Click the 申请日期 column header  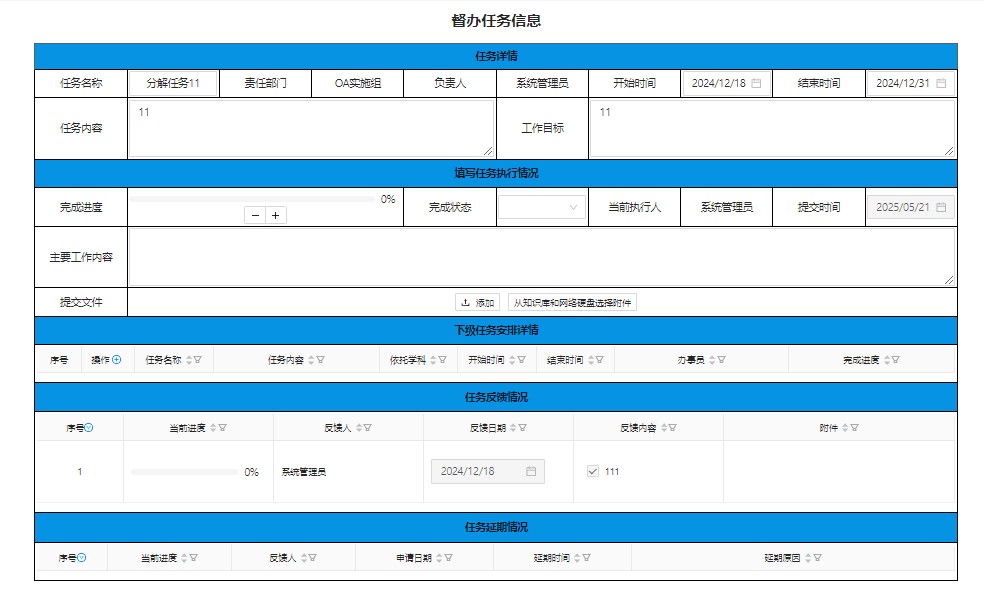413,558
